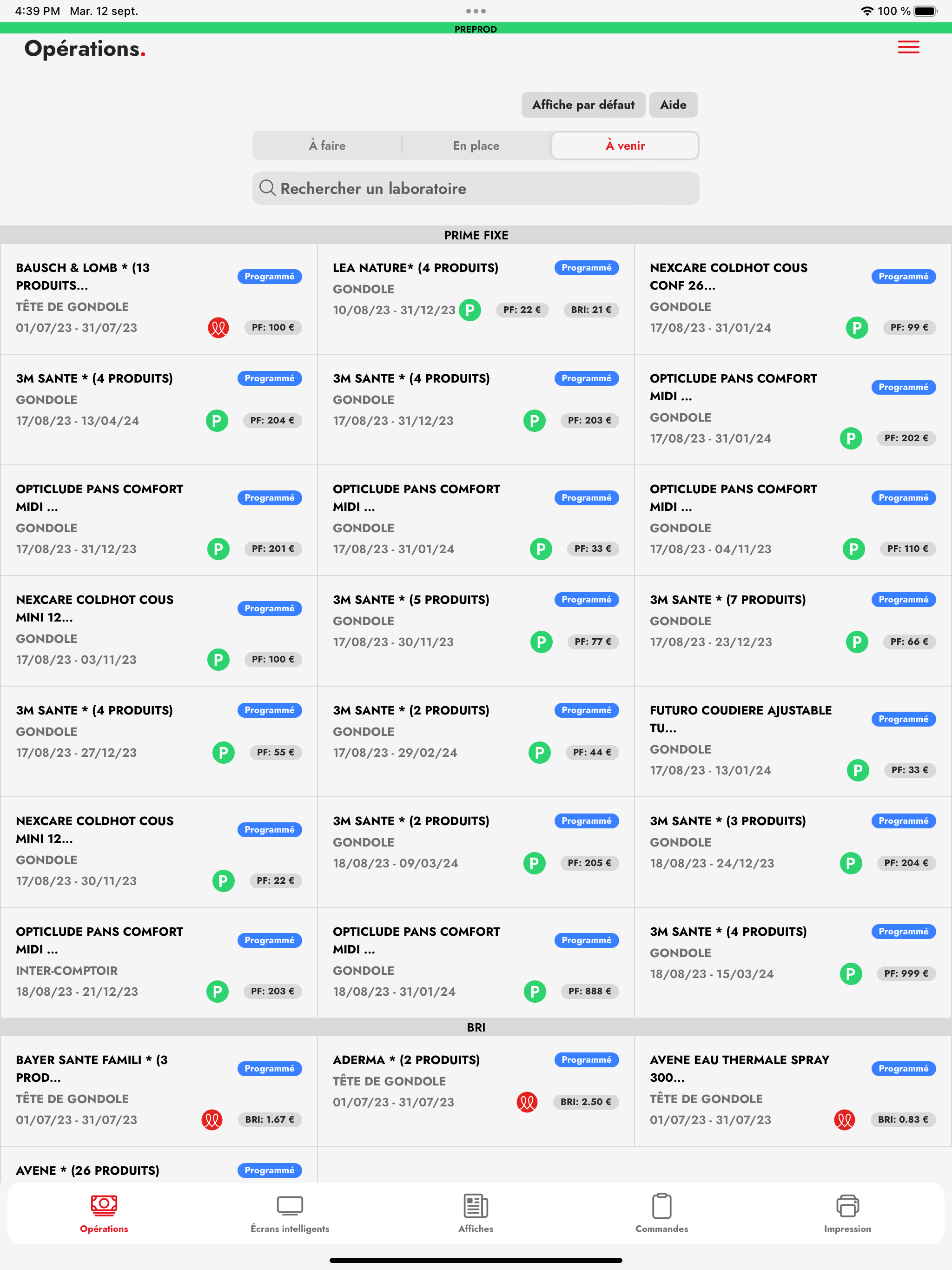This screenshot has height=1270, width=952.
Task: Select date range 18/08/23 - 15/03/24
Action: point(711,974)
